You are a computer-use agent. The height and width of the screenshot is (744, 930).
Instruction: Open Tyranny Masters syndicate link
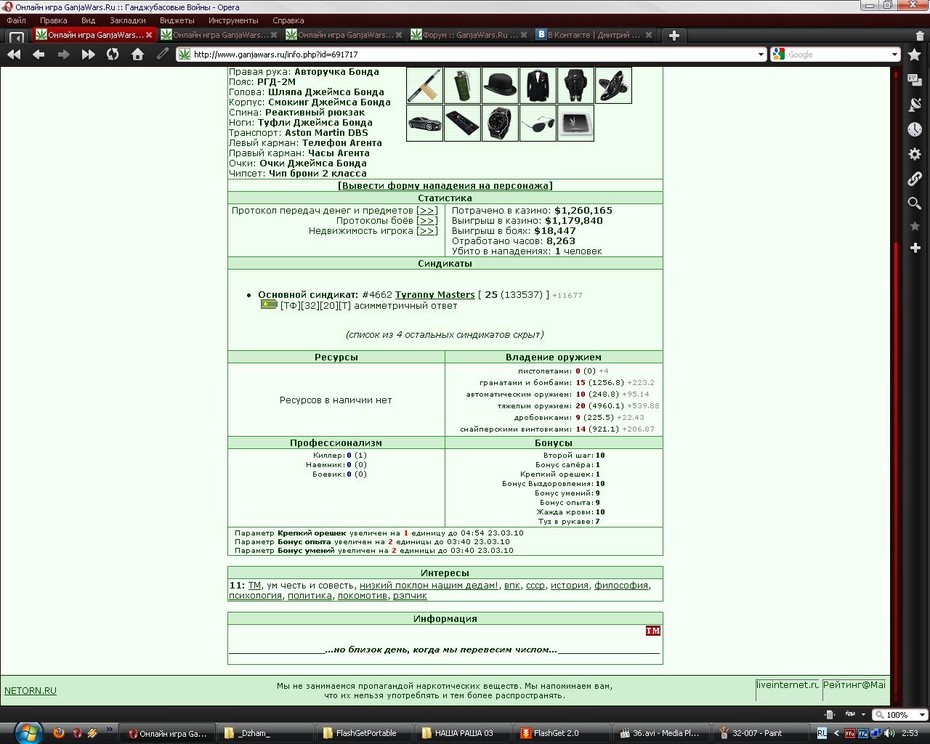tap(435, 295)
